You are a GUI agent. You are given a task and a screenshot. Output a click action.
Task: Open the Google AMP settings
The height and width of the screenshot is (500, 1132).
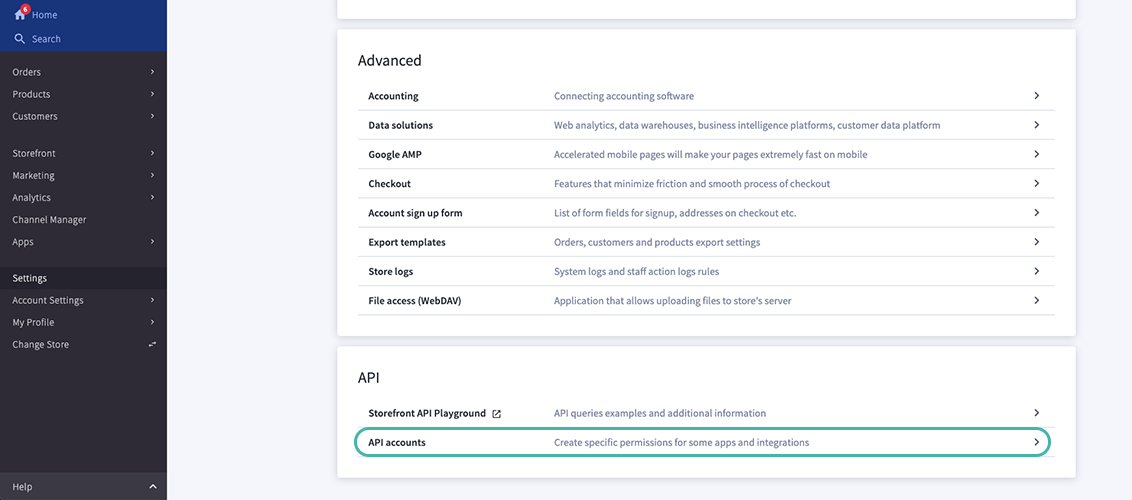click(396, 155)
